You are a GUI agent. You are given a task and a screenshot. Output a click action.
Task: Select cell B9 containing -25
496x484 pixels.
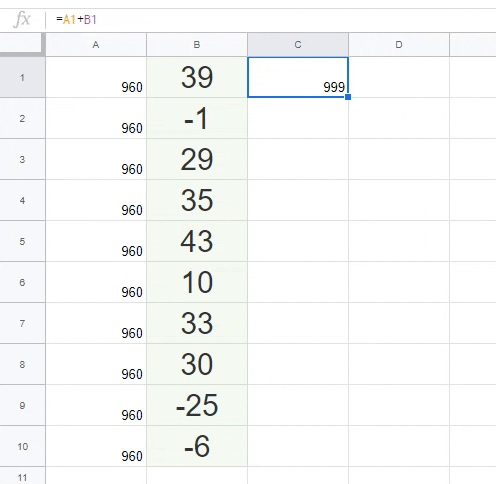pos(197,405)
